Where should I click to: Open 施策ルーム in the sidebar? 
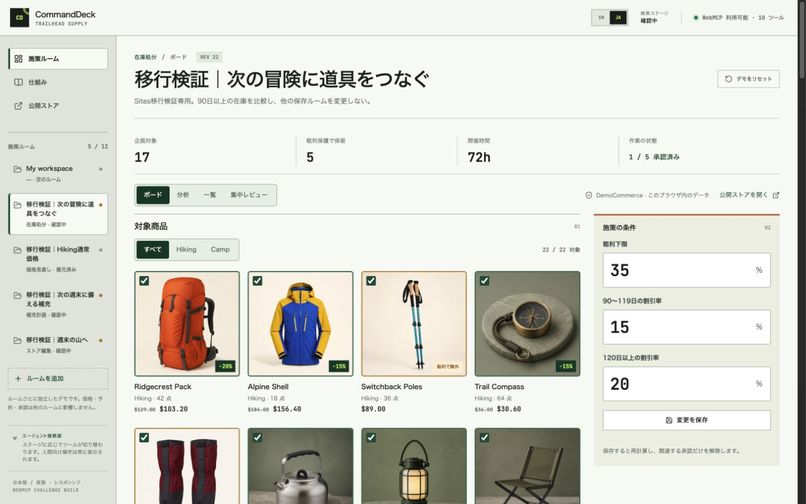(x=58, y=59)
